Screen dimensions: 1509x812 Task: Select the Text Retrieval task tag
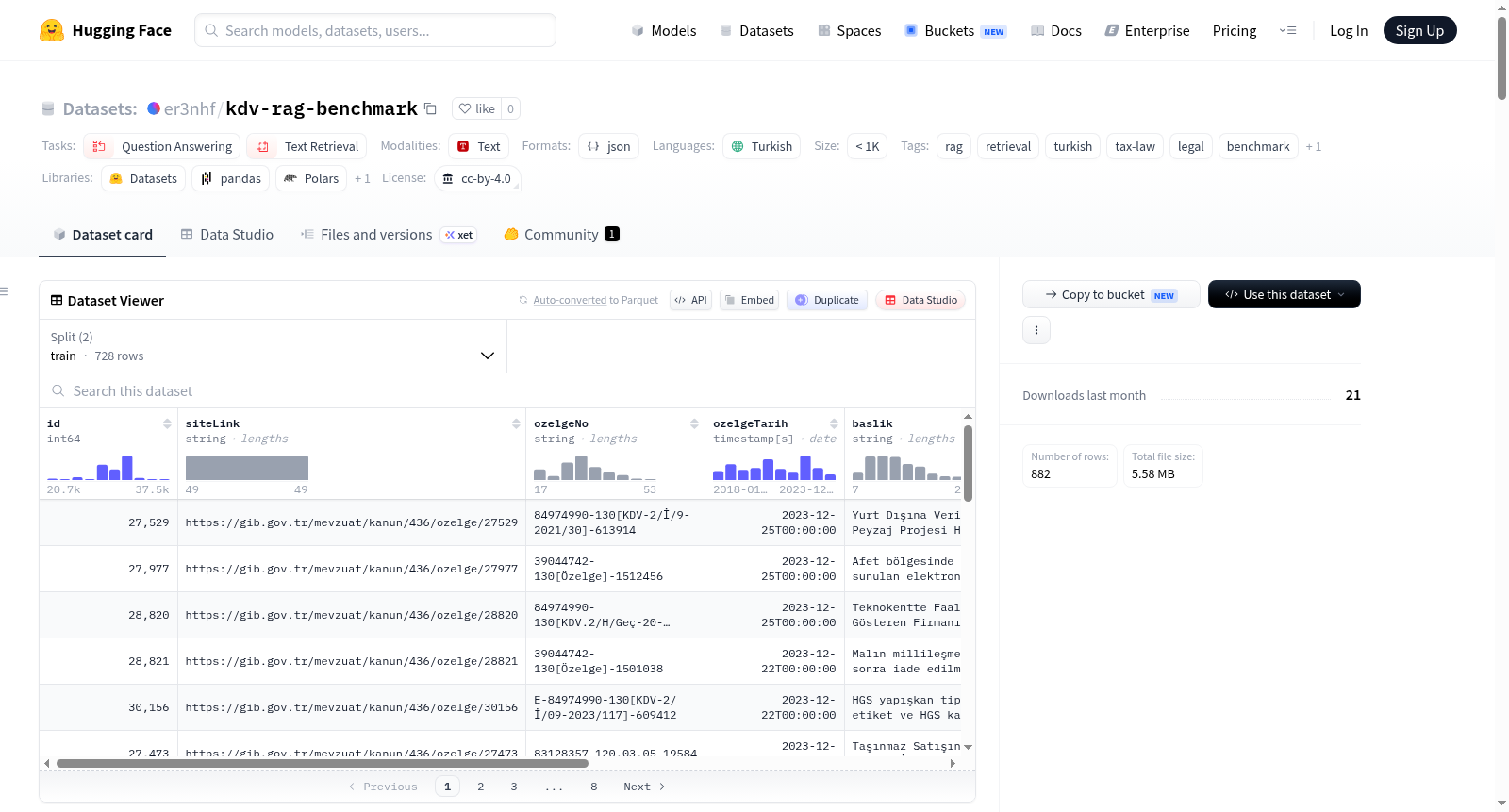307,146
